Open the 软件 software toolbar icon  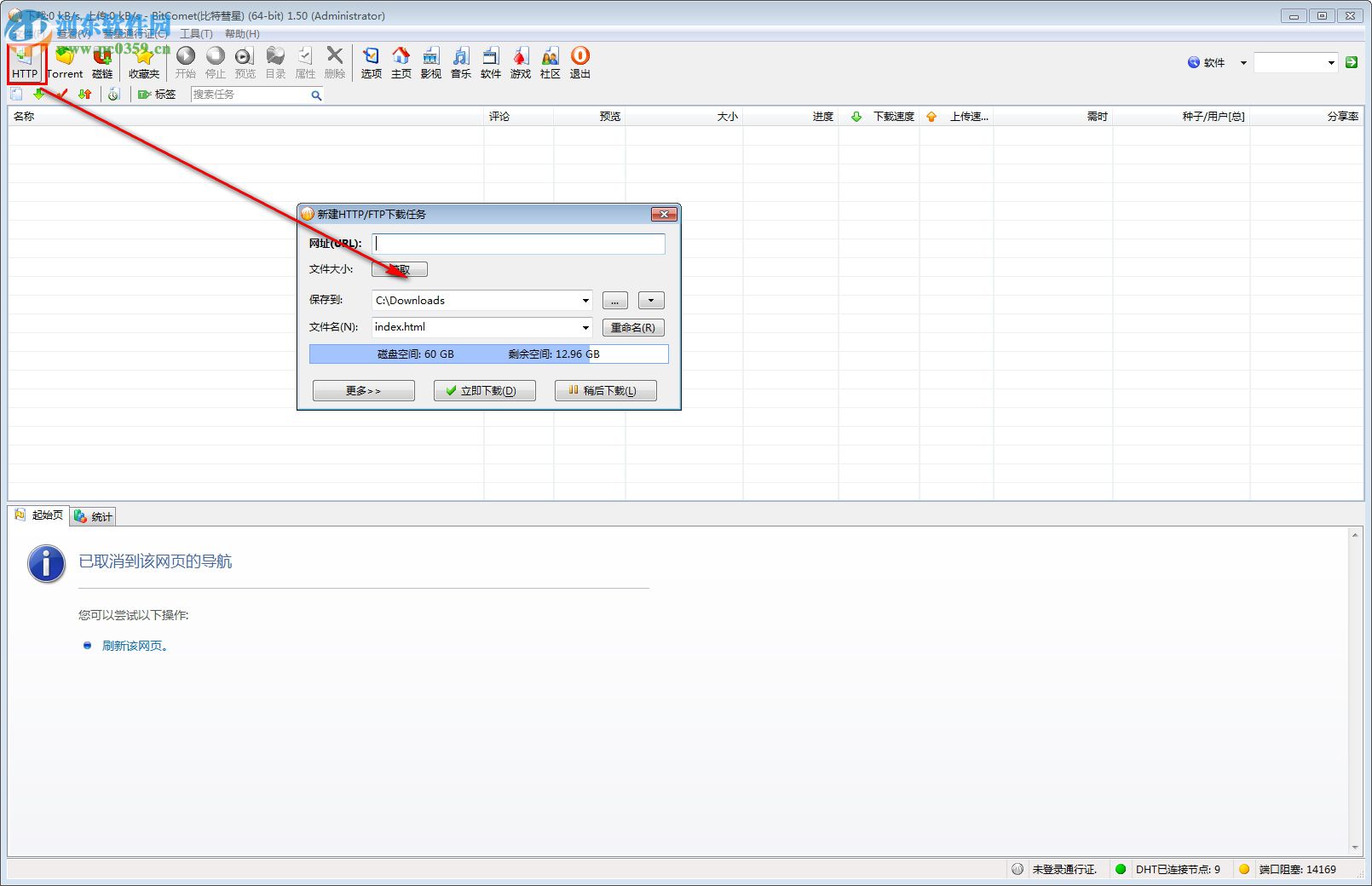click(x=491, y=62)
